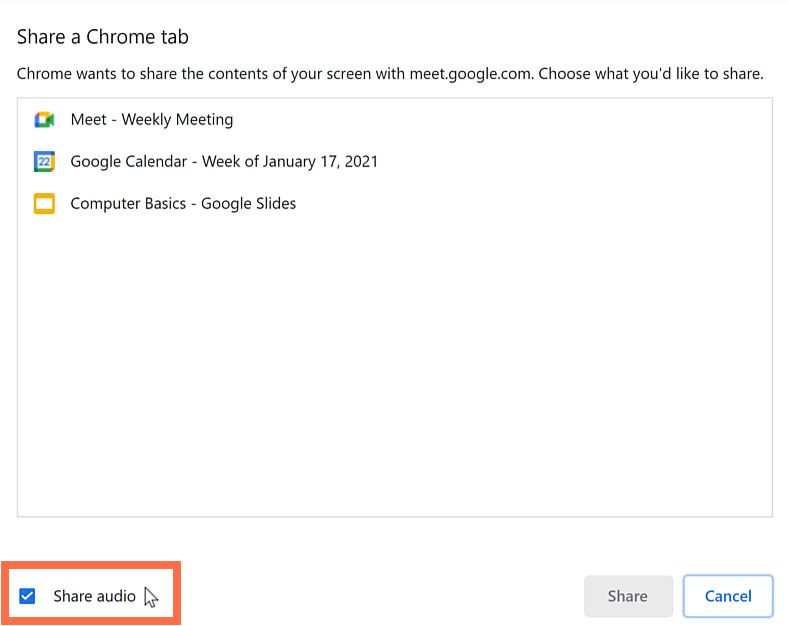Click 'Chrome wants to share' description start

pos(90,75)
